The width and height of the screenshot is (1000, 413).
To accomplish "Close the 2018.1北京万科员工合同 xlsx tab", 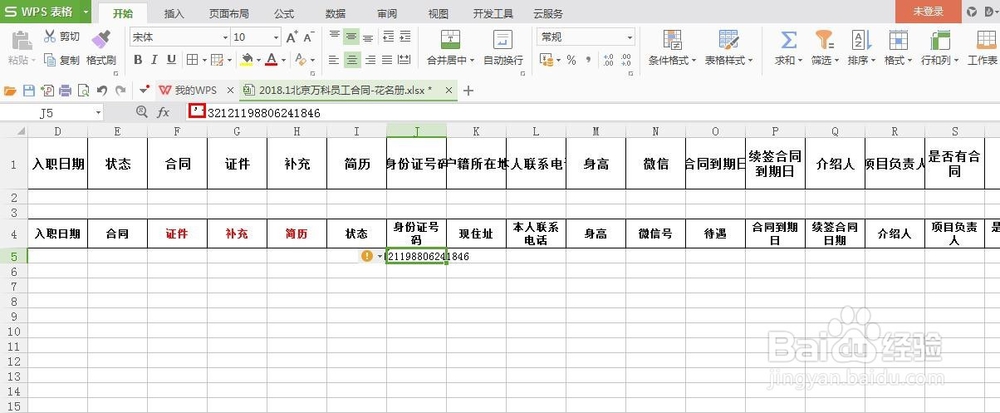I will pyautogui.click(x=449, y=91).
